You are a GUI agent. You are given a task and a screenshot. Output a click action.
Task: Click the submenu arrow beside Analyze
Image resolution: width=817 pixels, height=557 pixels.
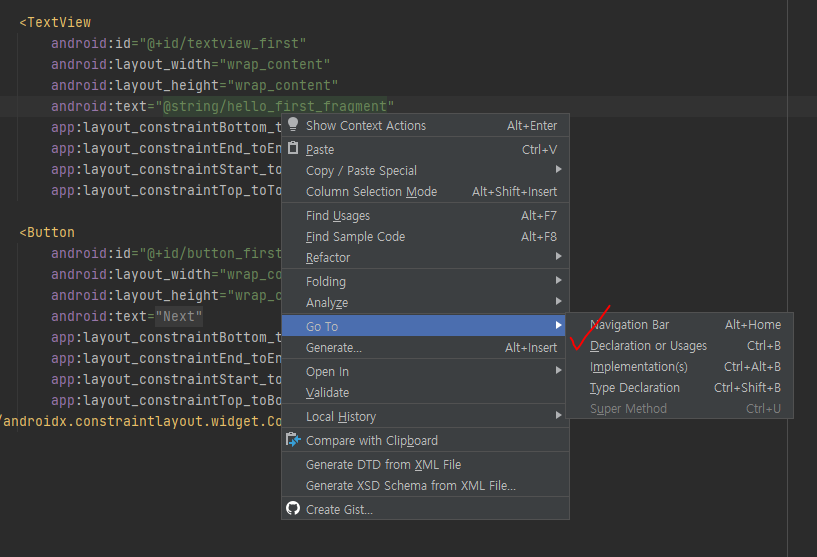click(x=558, y=301)
